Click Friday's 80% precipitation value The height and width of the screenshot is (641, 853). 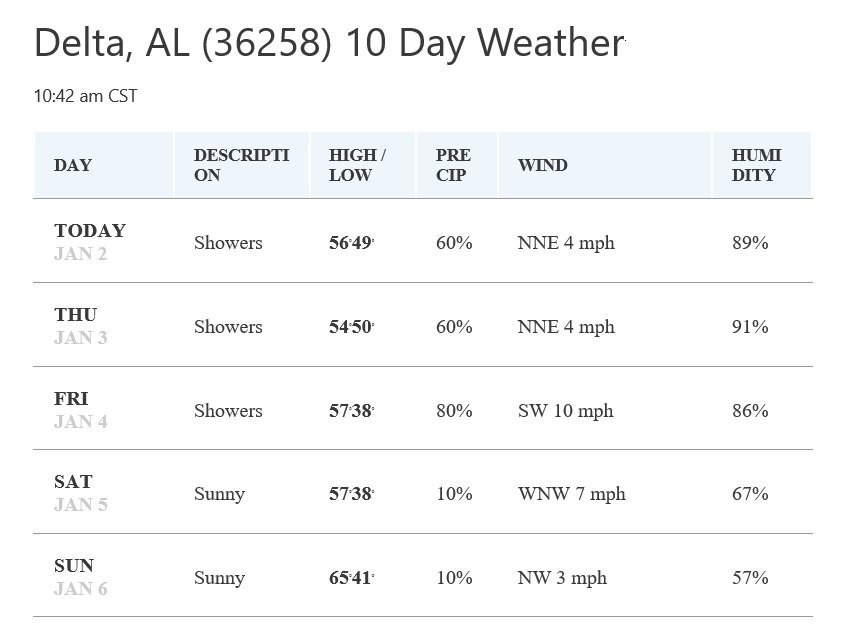click(x=454, y=410)
